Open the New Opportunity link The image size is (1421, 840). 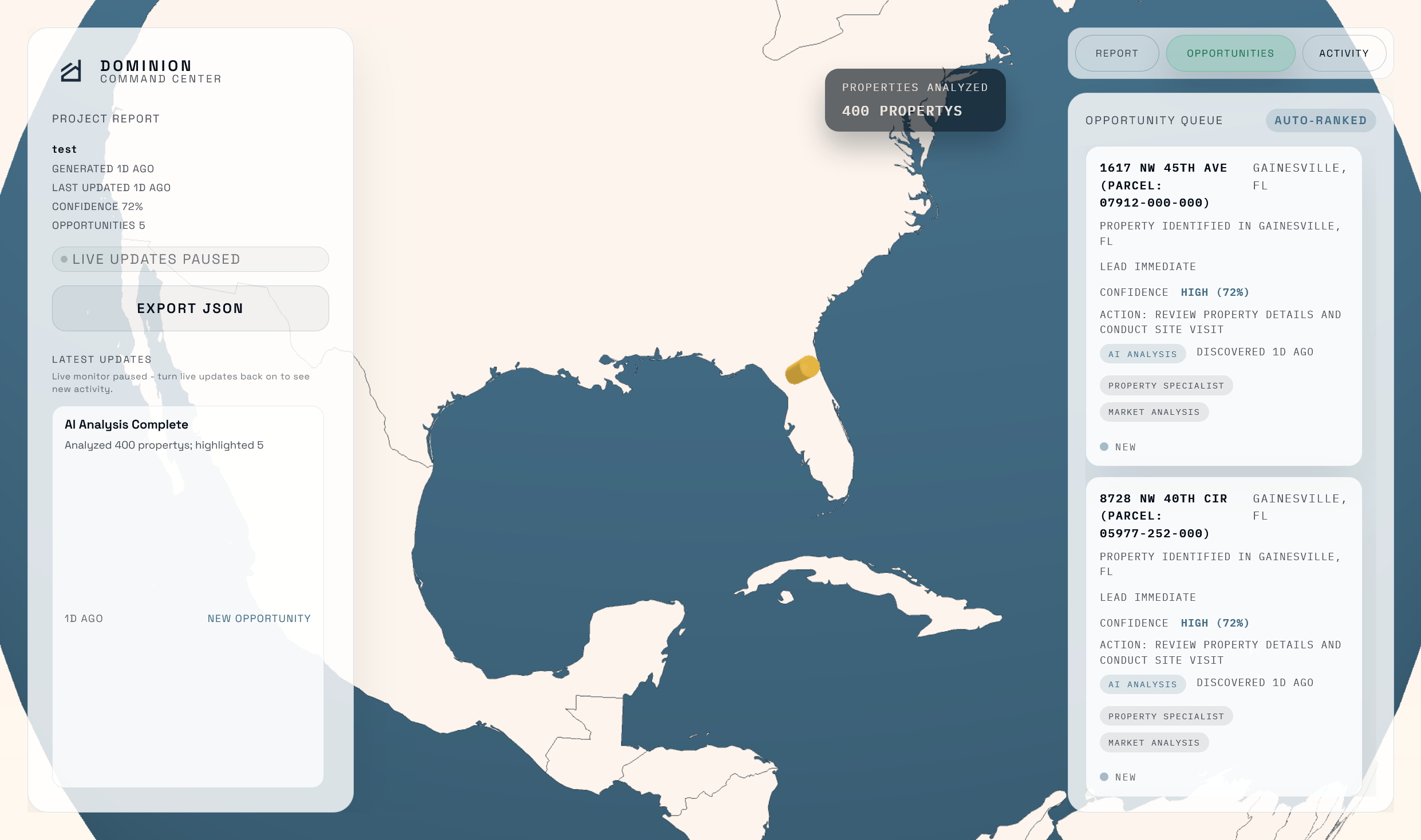[x=259, y=619]
